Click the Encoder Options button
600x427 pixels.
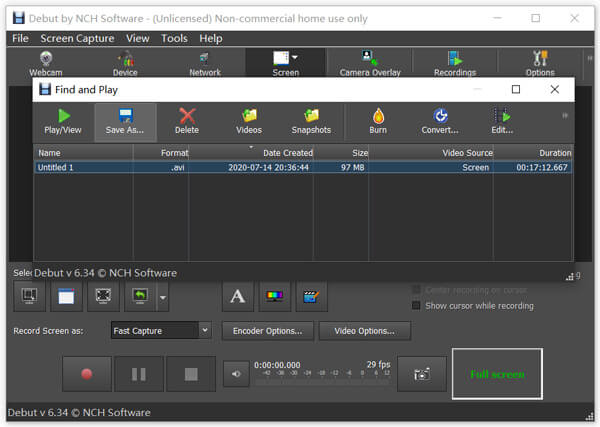pos(267,331)
